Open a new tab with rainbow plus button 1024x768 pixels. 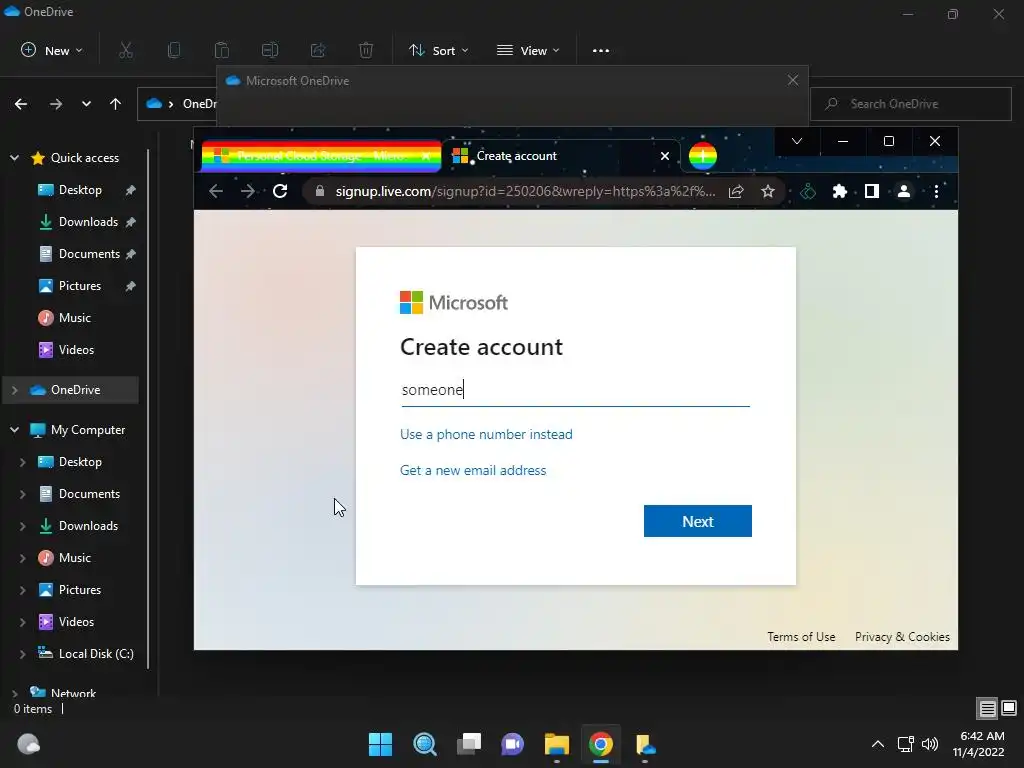click(703, 156)
